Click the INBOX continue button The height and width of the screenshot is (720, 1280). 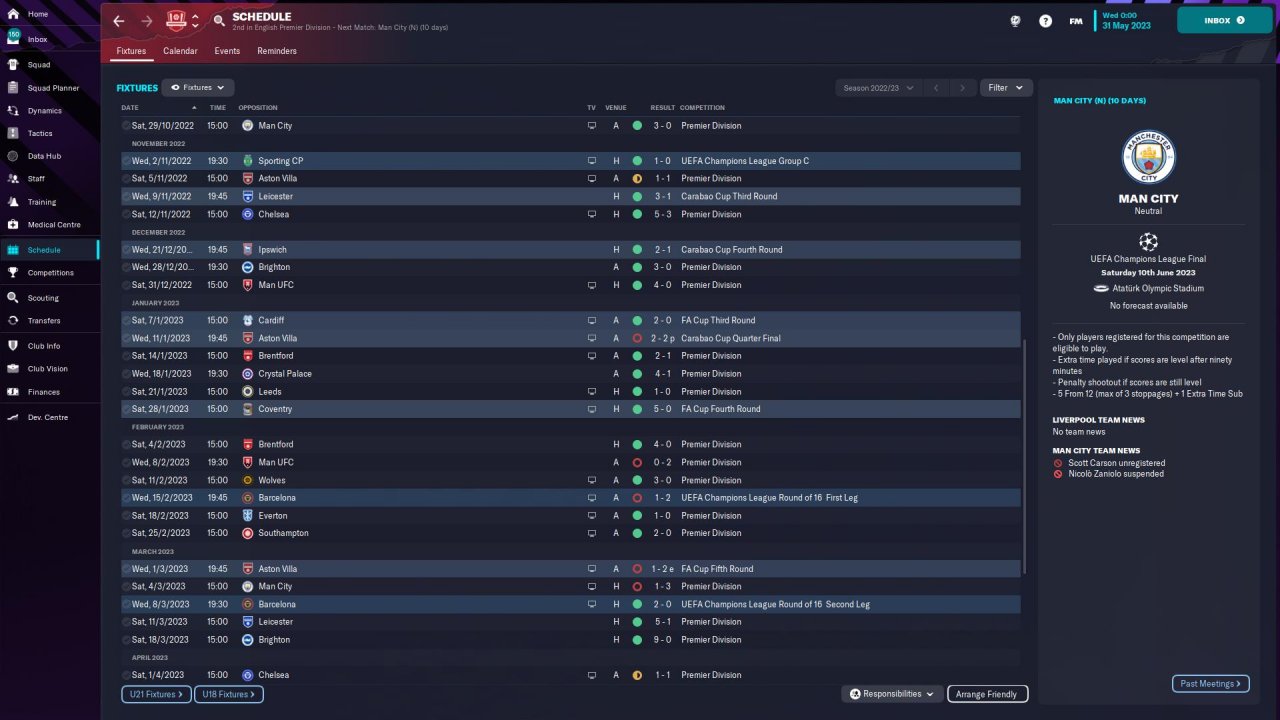tap(1225, 20)
